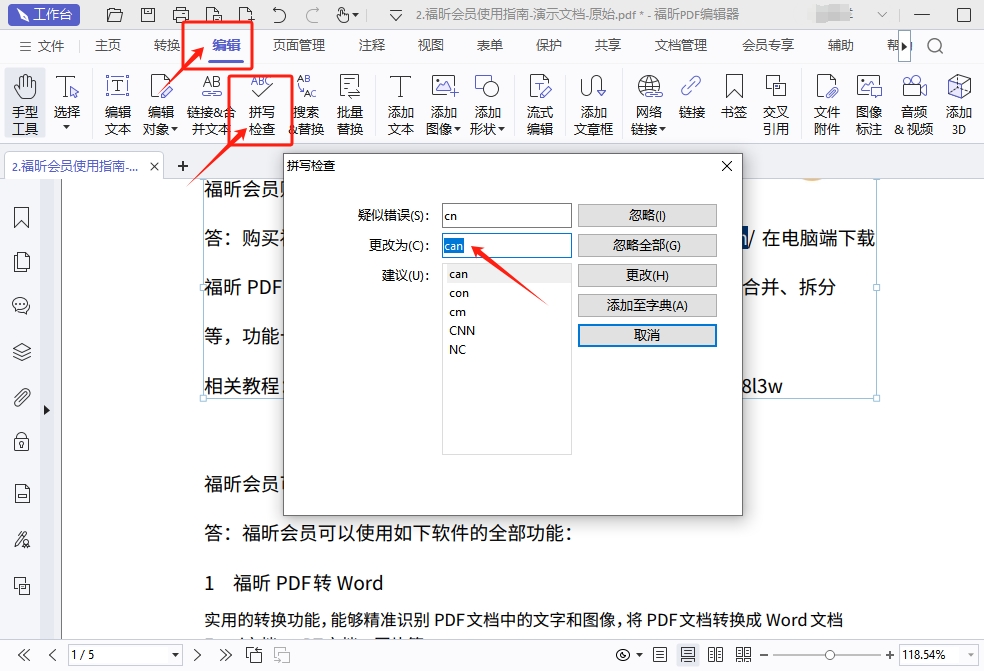This screenshot has width=984, height=671.
Task: Click the Ignore All (忽略全部) button
Action: [x=647, y=246]
